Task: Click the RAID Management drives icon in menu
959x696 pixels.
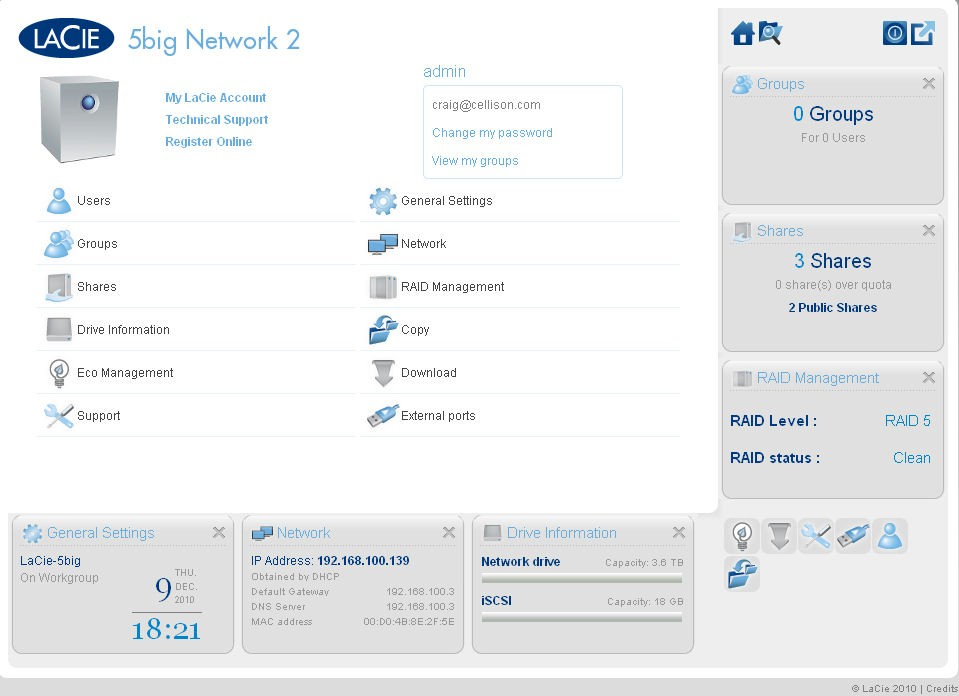Action: [x=383, y=287]
